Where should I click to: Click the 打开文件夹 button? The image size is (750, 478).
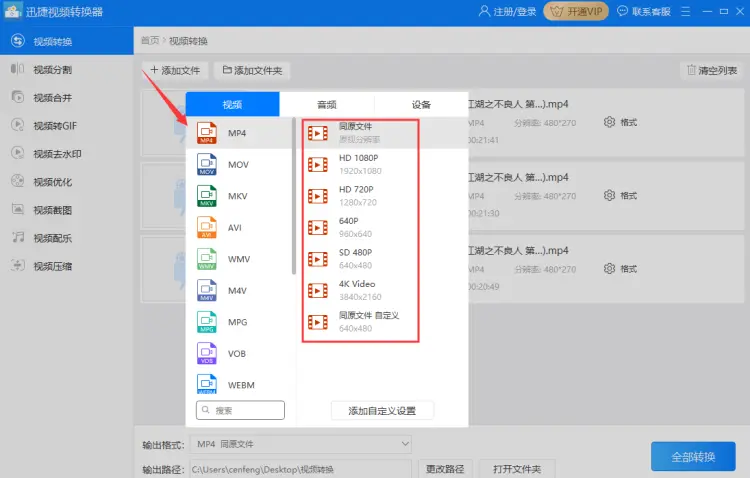point(517,469)
